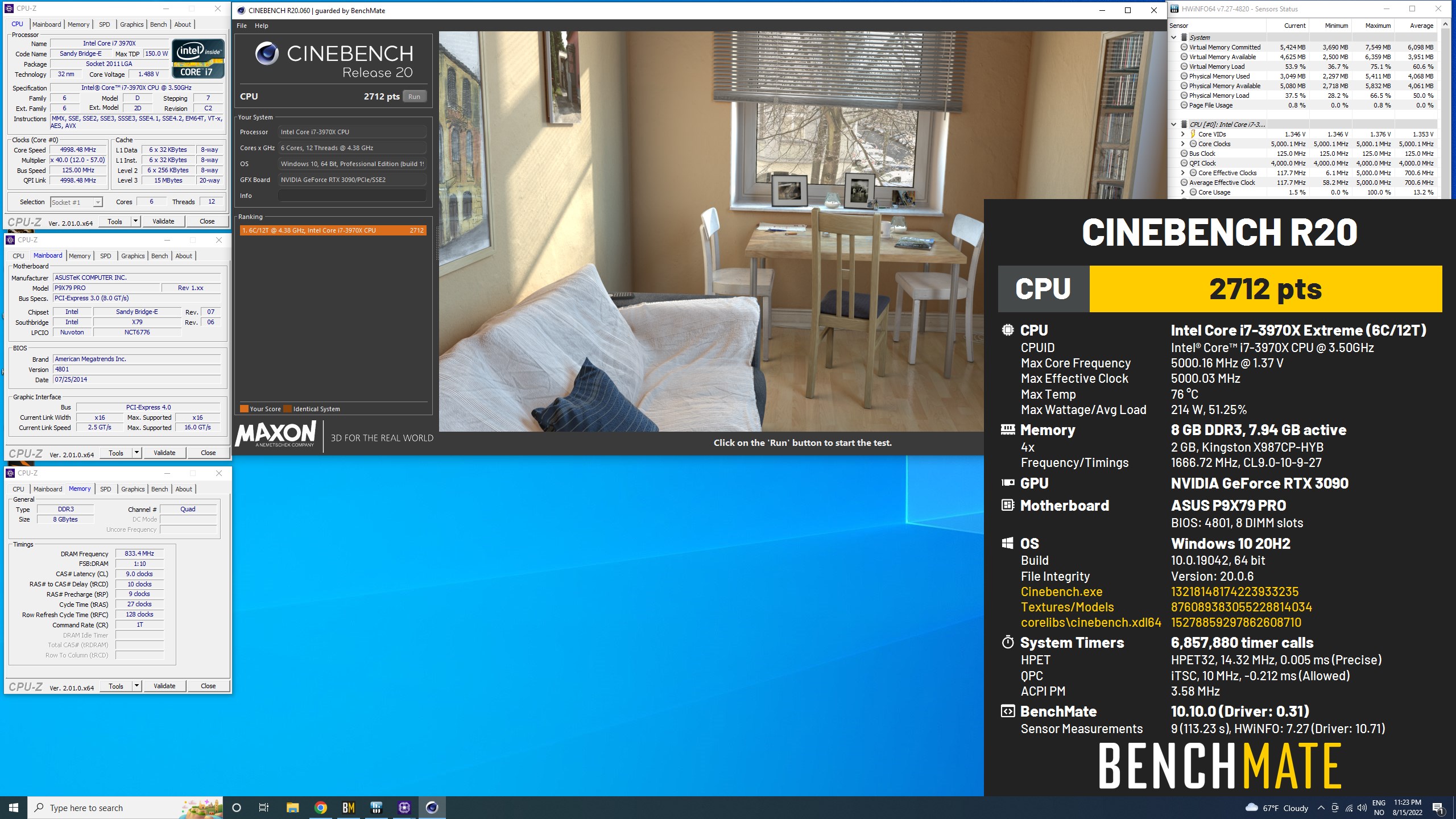Image resolution: width=1456 pixels, height=819 pixels.
Task: Open the notification center icon
Action: pyautogui.click(x=1438, y=808)
